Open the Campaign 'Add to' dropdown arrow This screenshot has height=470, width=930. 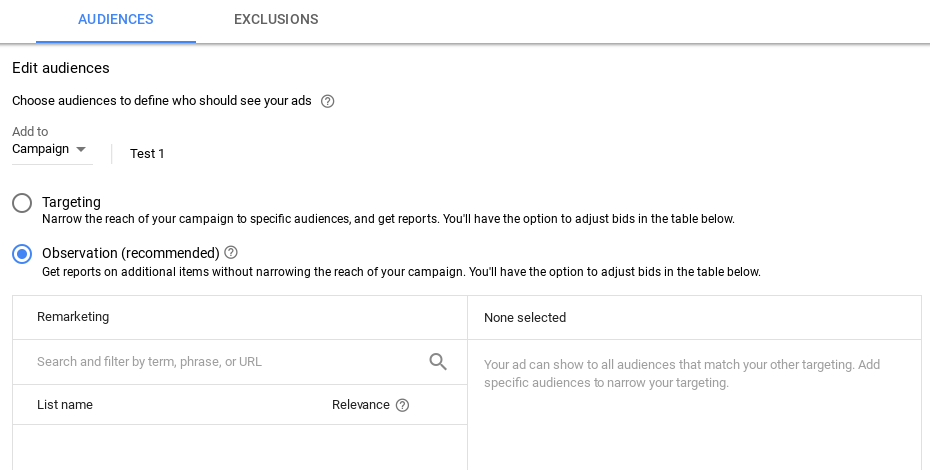(x=81, y=150)
